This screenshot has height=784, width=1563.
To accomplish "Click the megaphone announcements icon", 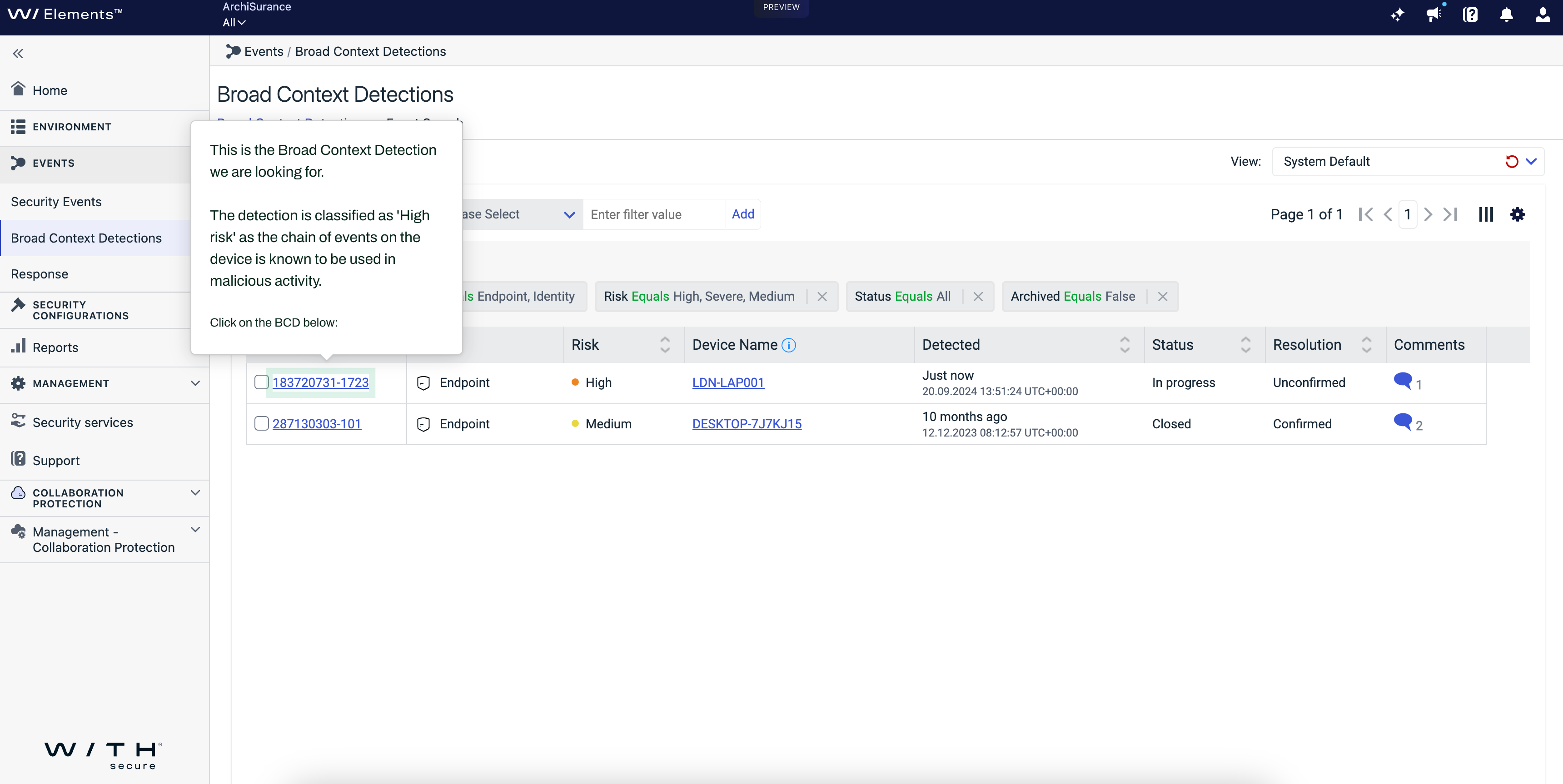I will pyautogui.click(x=1434, y=15).
